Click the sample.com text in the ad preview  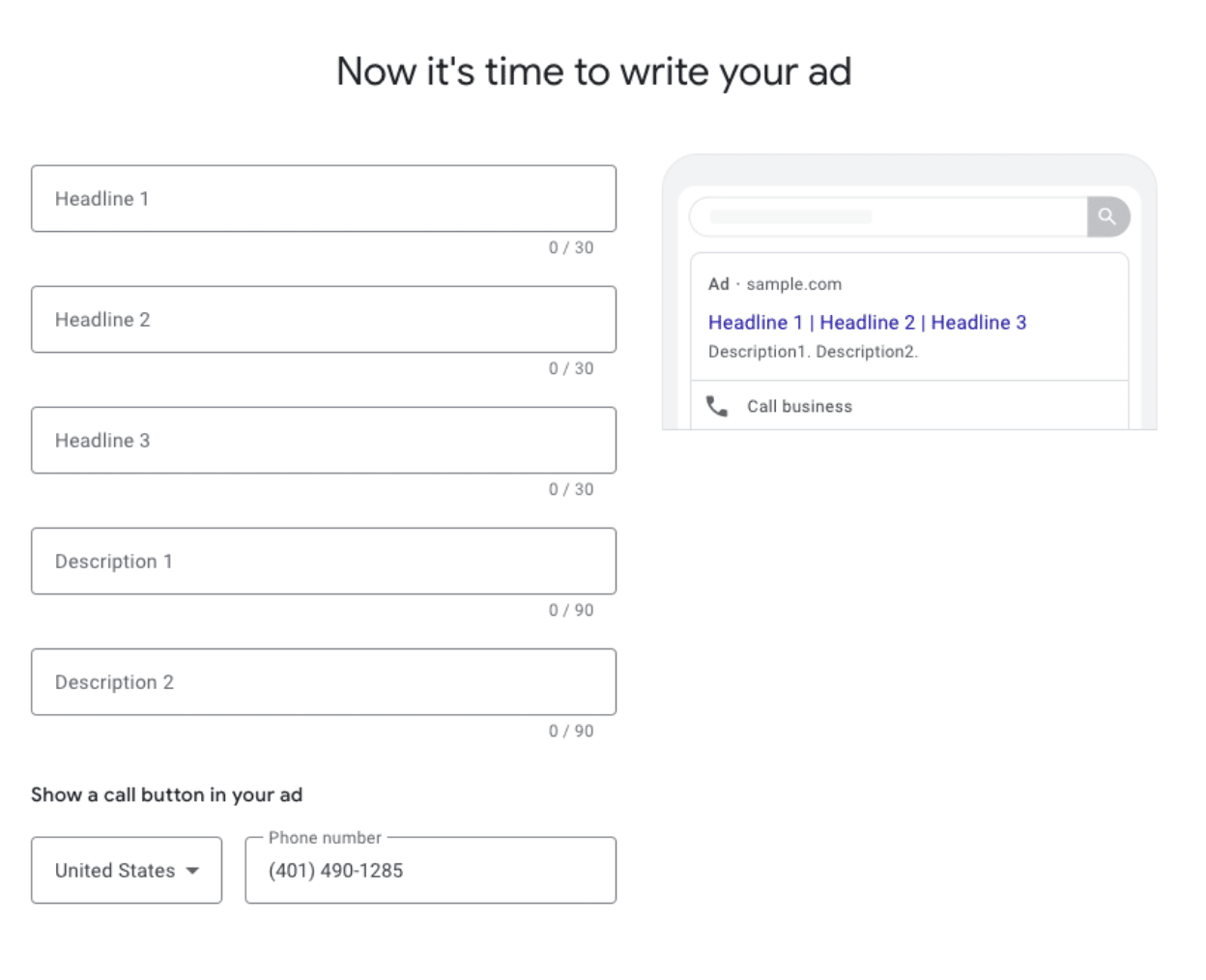794,284
